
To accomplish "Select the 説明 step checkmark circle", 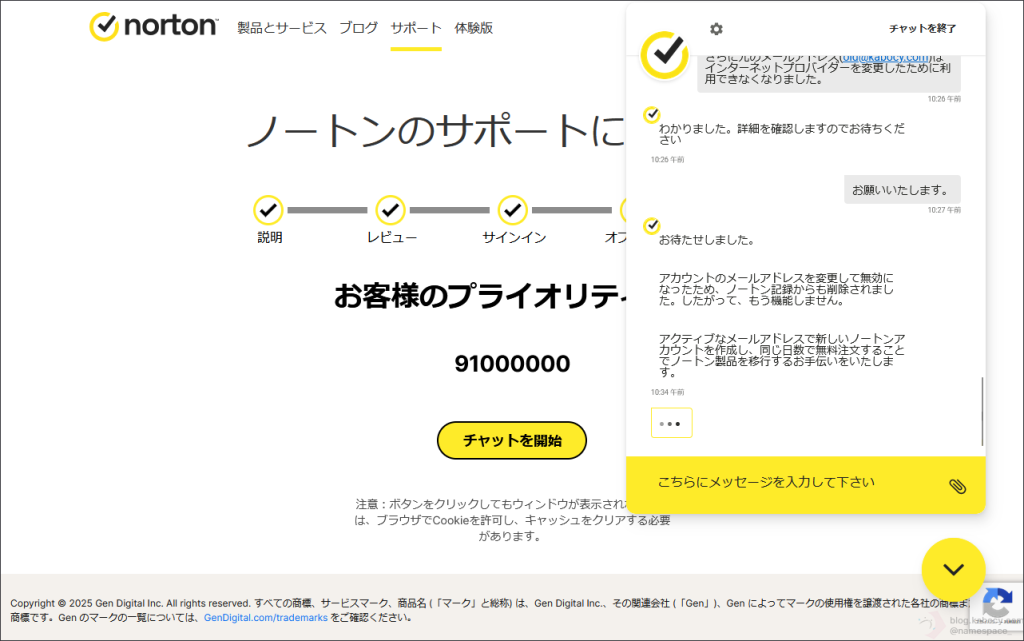I will [268, 210].
